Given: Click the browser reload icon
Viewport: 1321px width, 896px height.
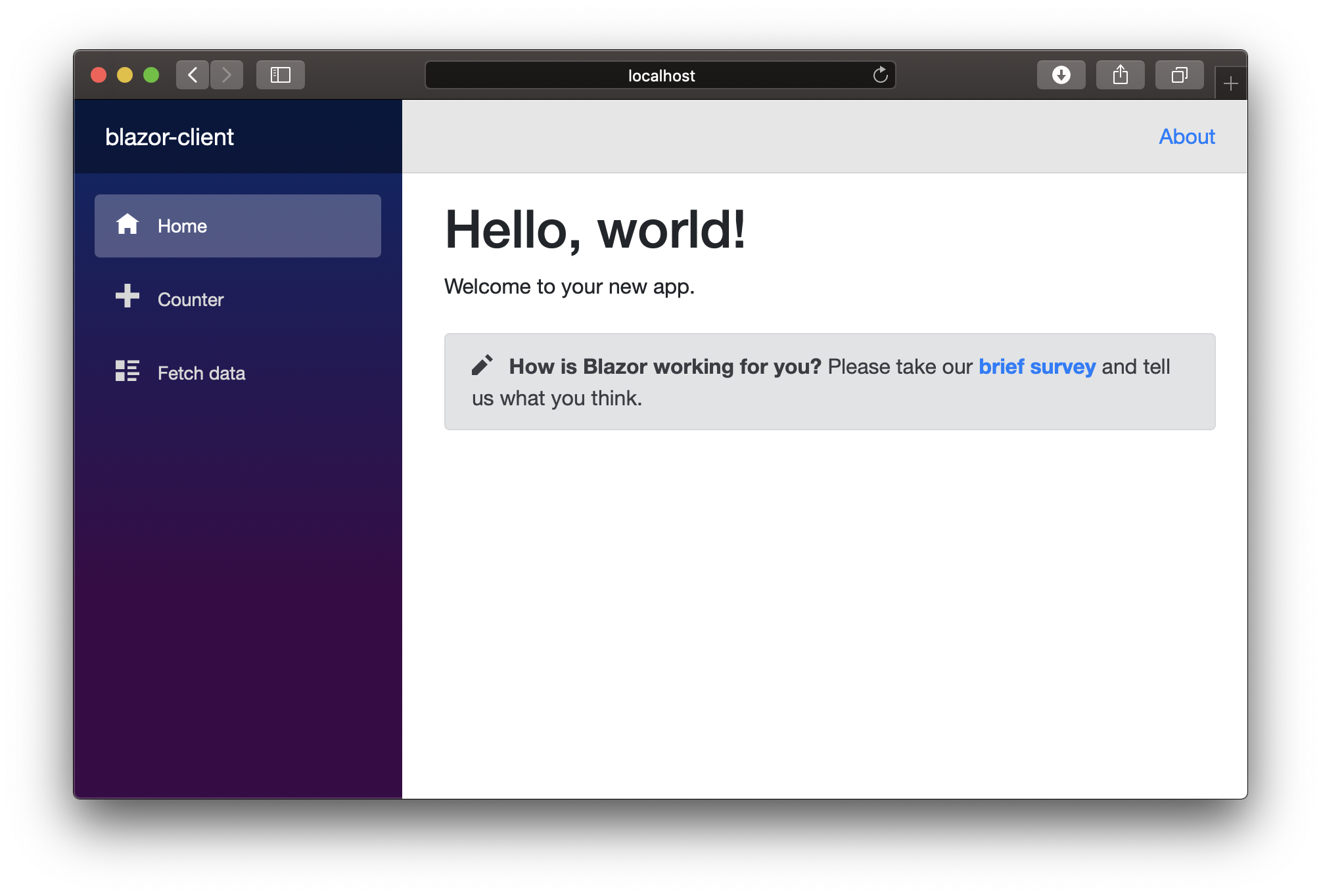Looking at the screenshot, I should (881, 74).
